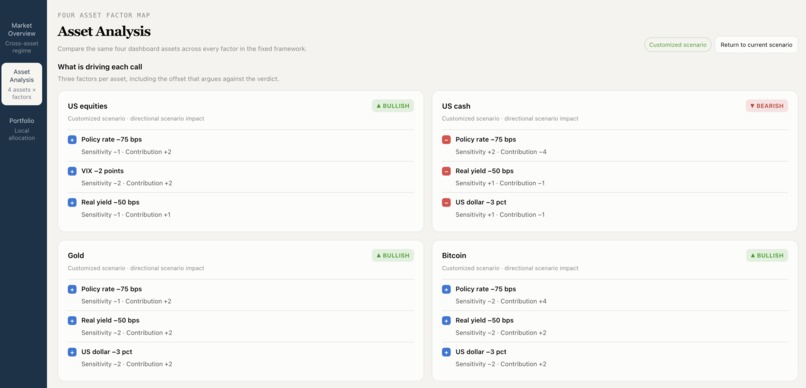Click 'US dollar −3 pct' in Bitcoin card

click(x=481, y=352)
